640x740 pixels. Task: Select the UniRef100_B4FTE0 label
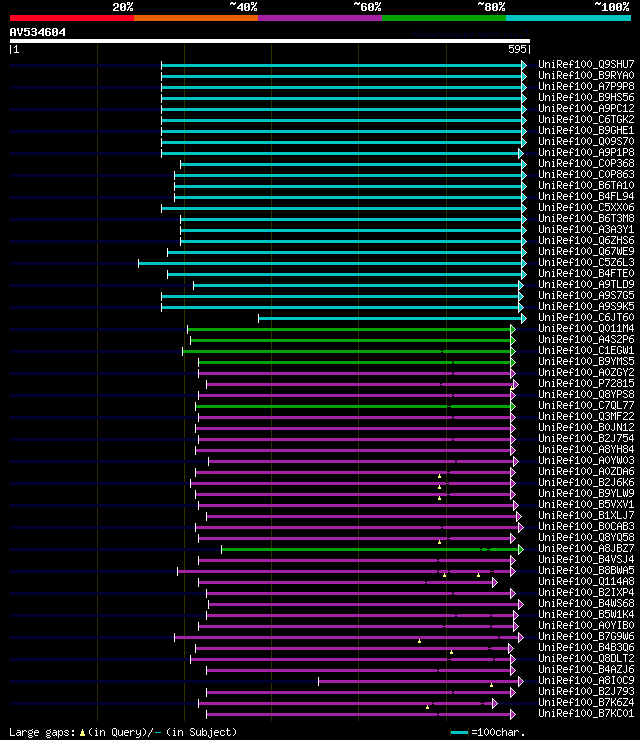[x=586, y=273]
